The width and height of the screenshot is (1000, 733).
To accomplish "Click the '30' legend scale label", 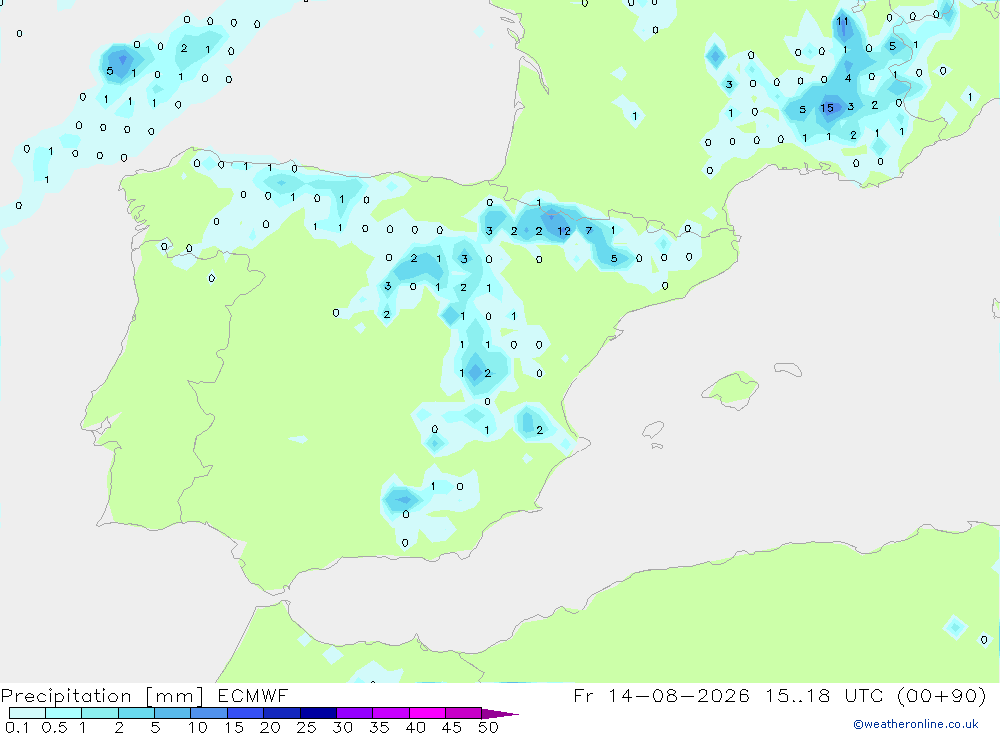I will [342, 727].
